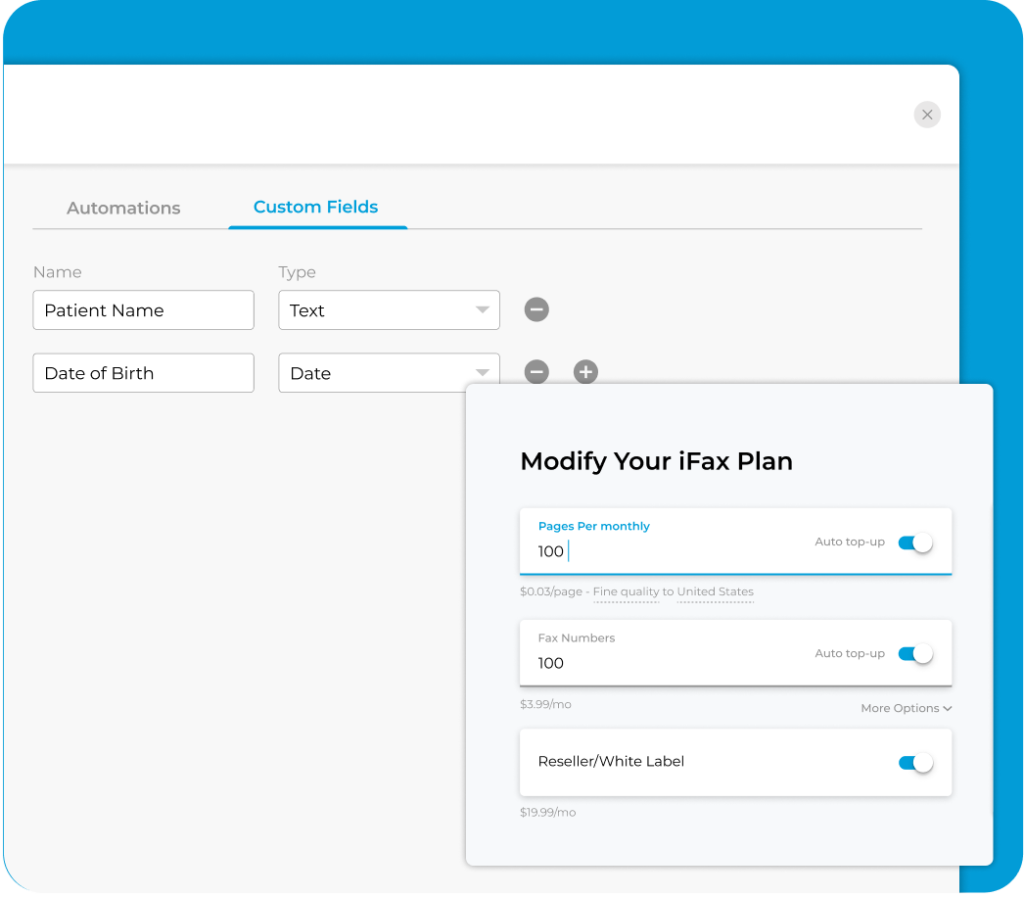1024x897 pixels.
Task: Click the Patient Name input field
Action: coord(143,310)
